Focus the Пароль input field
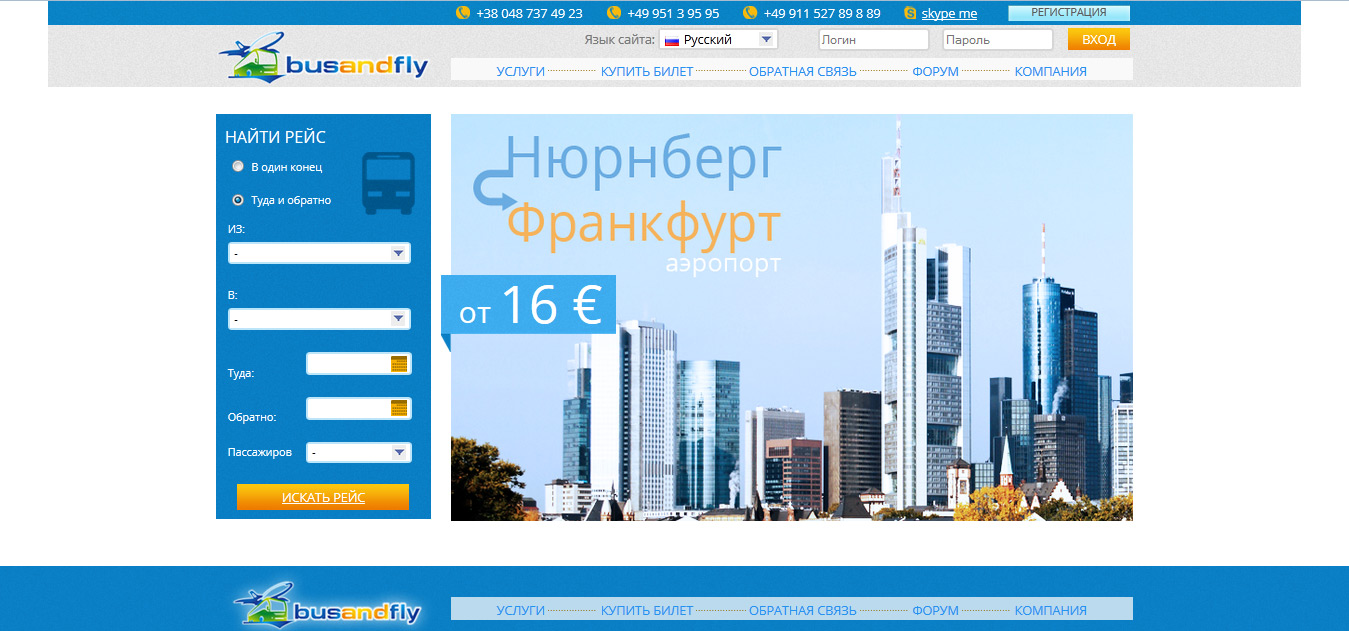This screenshot has height=631, width=1349. (998, 39)
